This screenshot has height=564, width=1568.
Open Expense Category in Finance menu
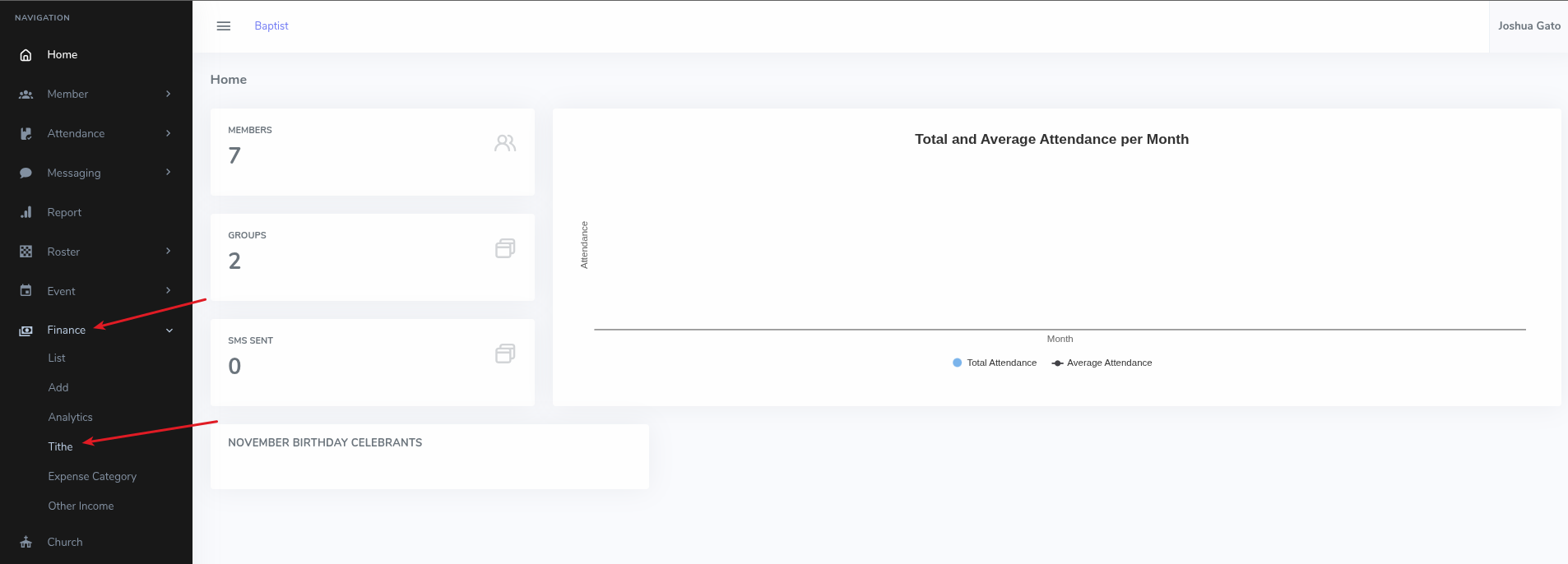click(x=92, y=477)
